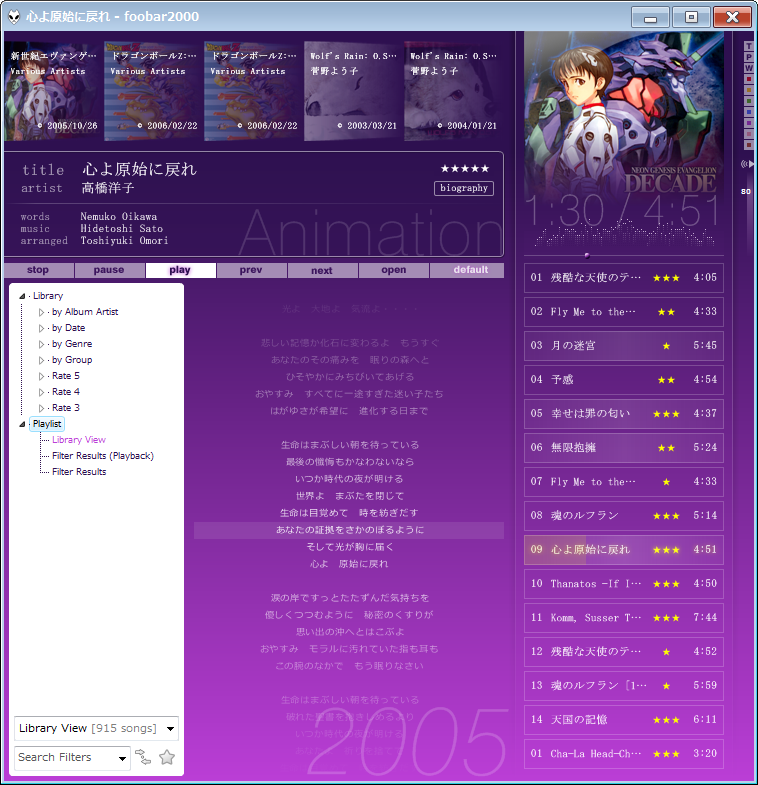This screenshot has width=758, height=785.
Task: Click the filter swap arrows icon
Action: tap(143, 757)
